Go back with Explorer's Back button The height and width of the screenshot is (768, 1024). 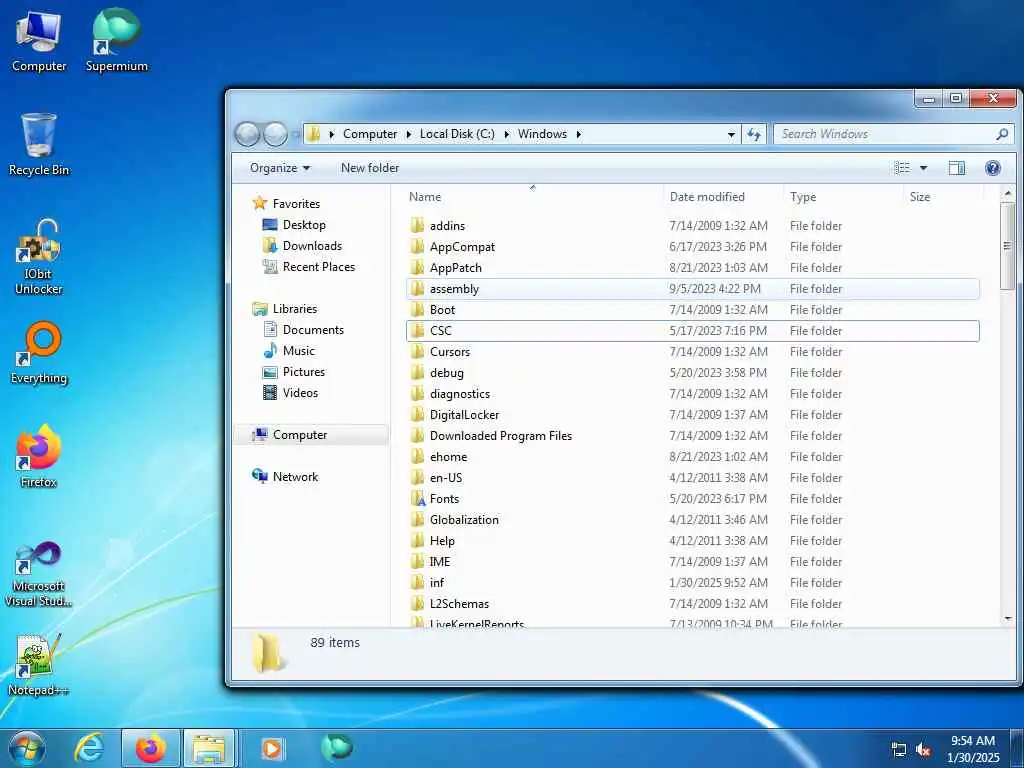tap(247, 134)
